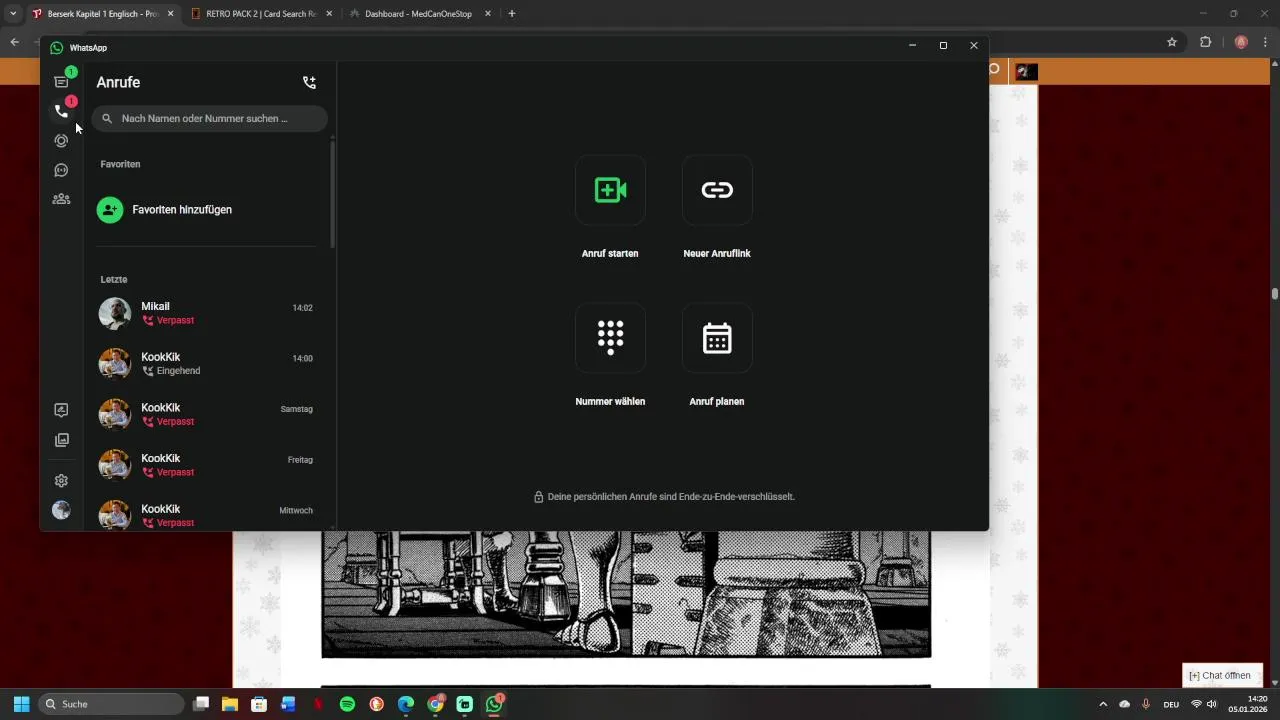Focus the Nach Namen oder Nummer suchen field
Image resolution: width=1280 pixels, height=720 pixels.
tap(209, 118)
